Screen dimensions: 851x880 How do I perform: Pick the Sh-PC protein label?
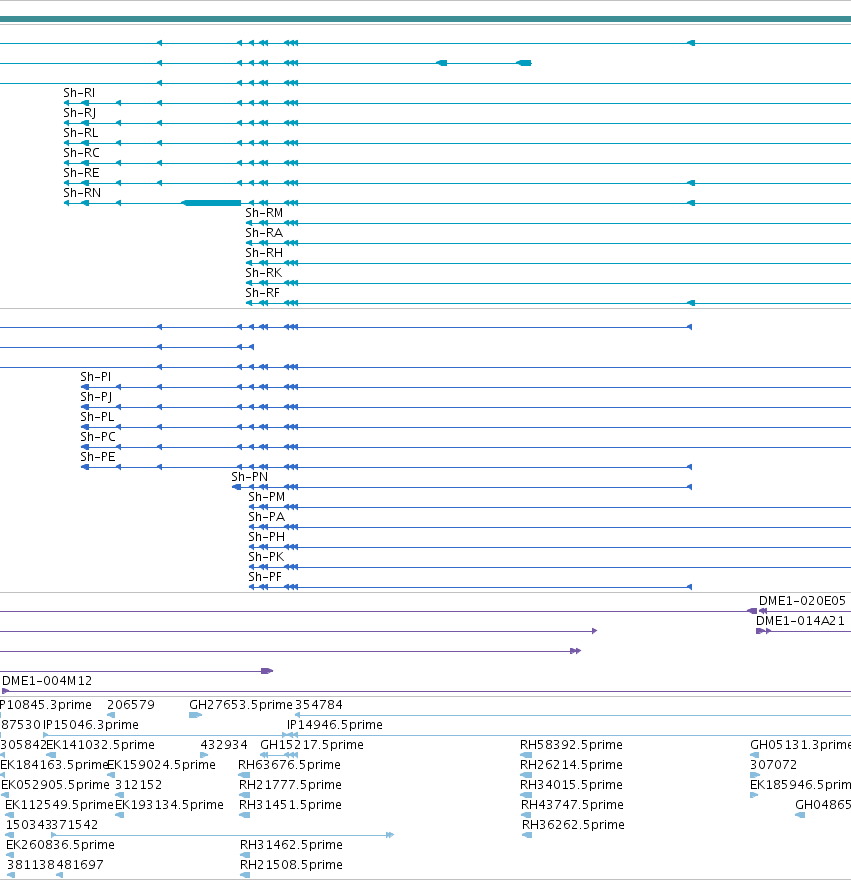(x=98, y=437)
